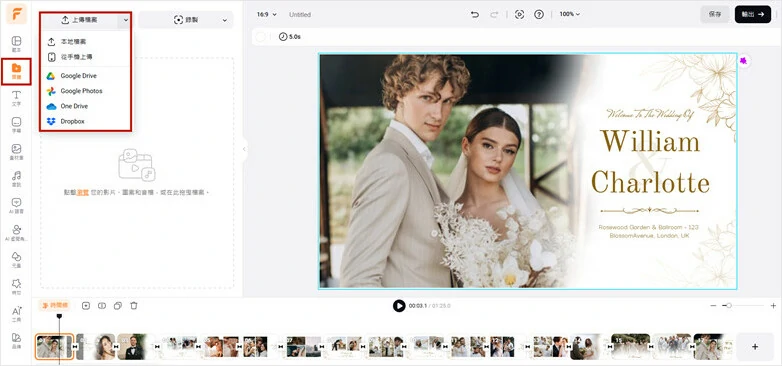Viewport: 782px width, 366px height.
Task: Click the 5.0s scene duration
Action: (x=290, y=37)
